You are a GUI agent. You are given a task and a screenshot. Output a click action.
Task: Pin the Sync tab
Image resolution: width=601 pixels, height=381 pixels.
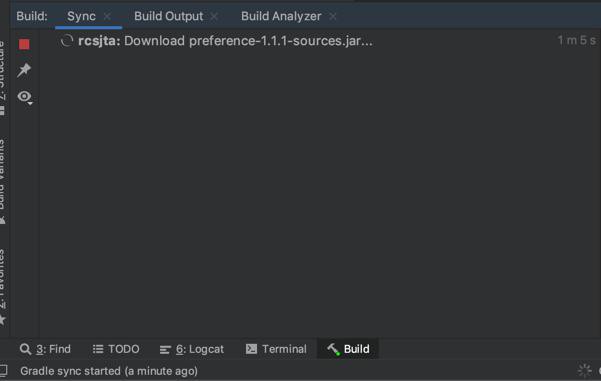coord(24,70)
